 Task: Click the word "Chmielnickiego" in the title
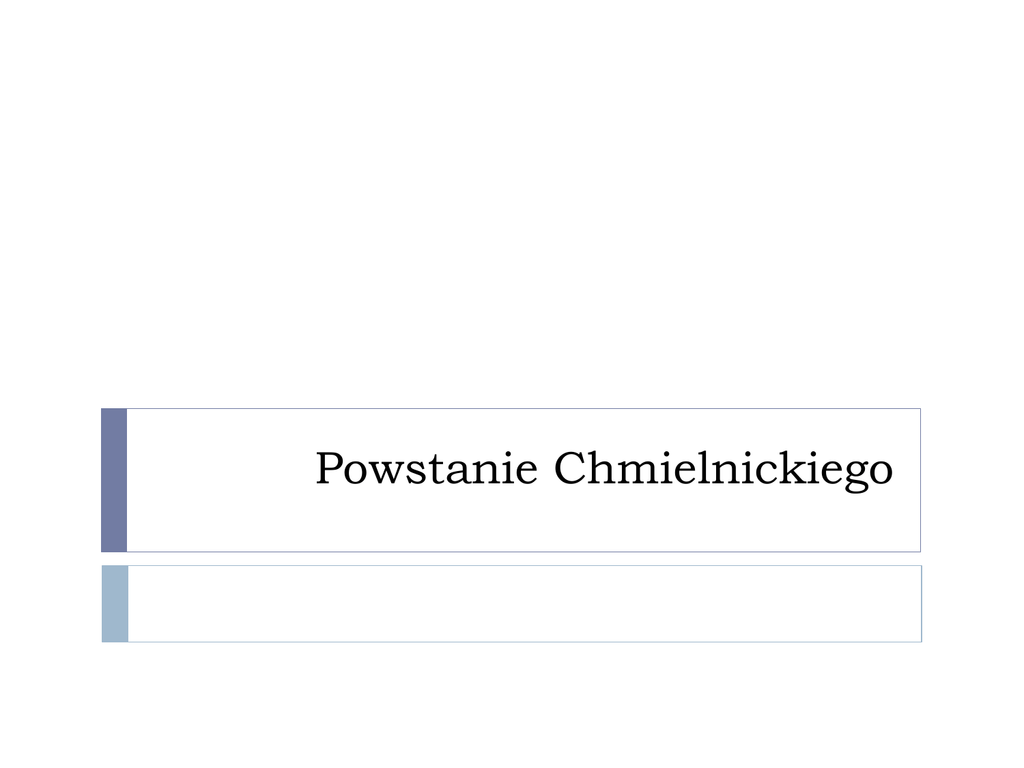click(722, 469)
